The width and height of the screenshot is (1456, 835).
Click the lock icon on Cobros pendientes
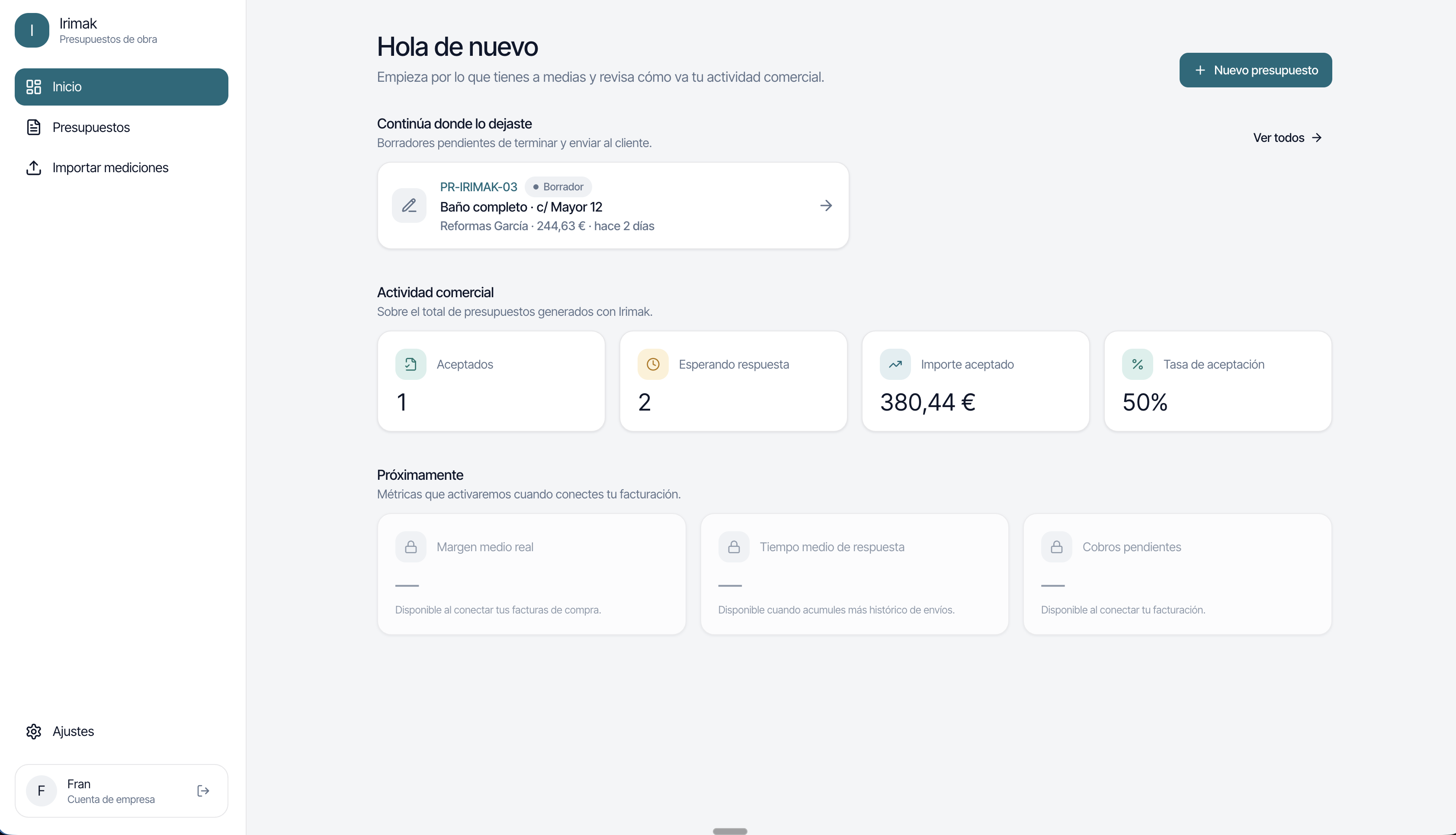[1056, 547]
